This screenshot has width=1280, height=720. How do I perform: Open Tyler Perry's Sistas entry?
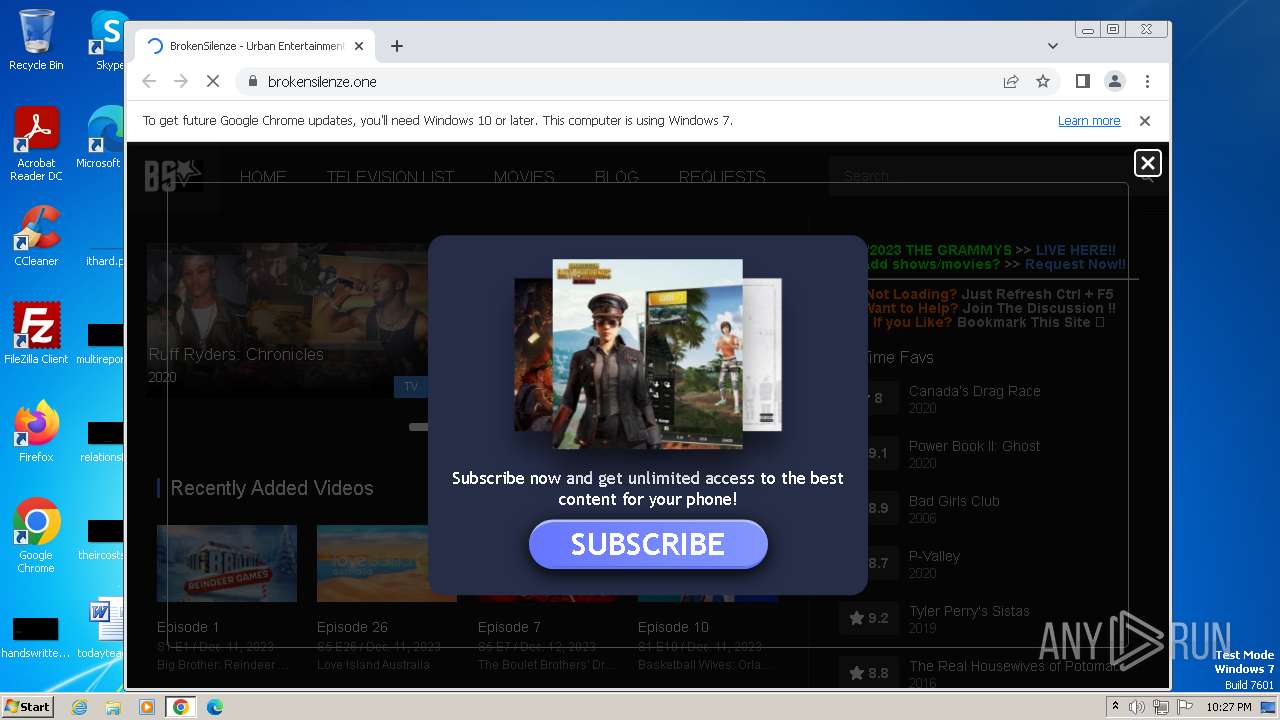pos(969,611)
